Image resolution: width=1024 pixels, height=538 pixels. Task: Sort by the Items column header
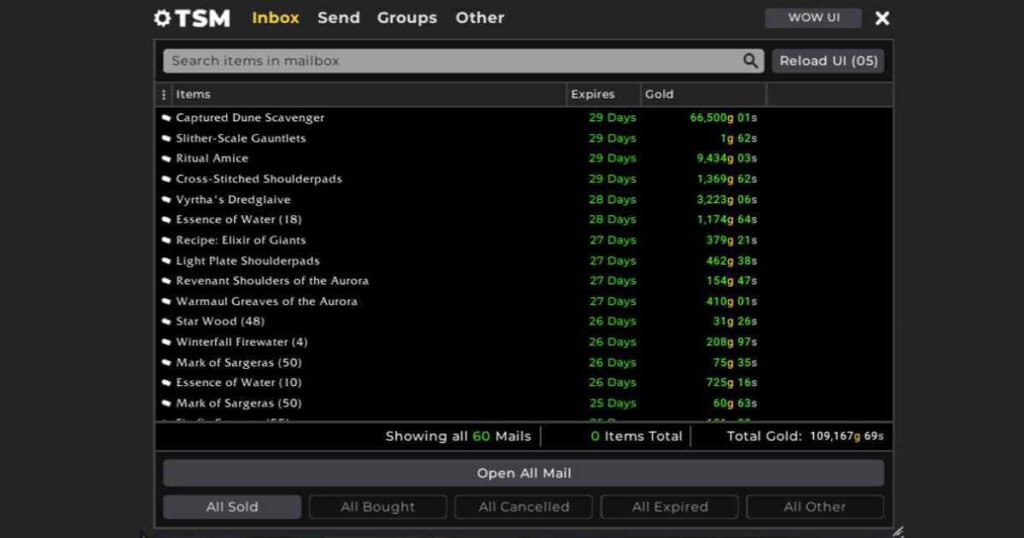(193, 95)
